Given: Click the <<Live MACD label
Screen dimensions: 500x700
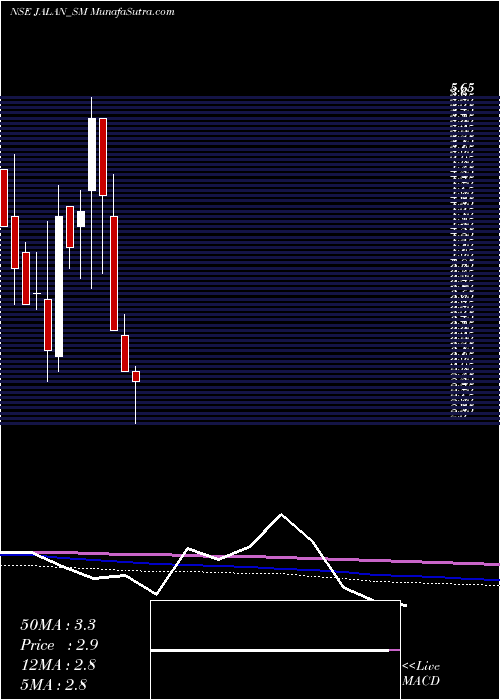Looking at the screenshot, I should point(421,674).
